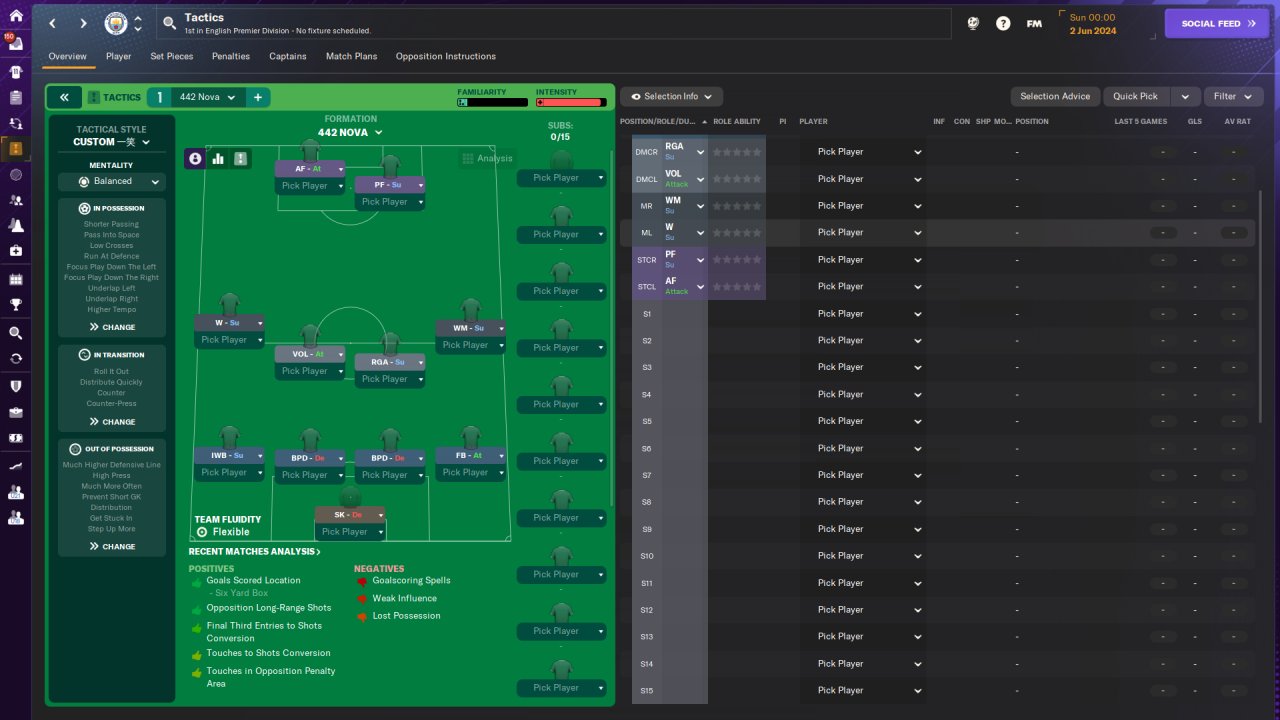The image size is (1280, 720).
Task: Go to the Home screen icon in sidebar
Action: pos(15,15)
